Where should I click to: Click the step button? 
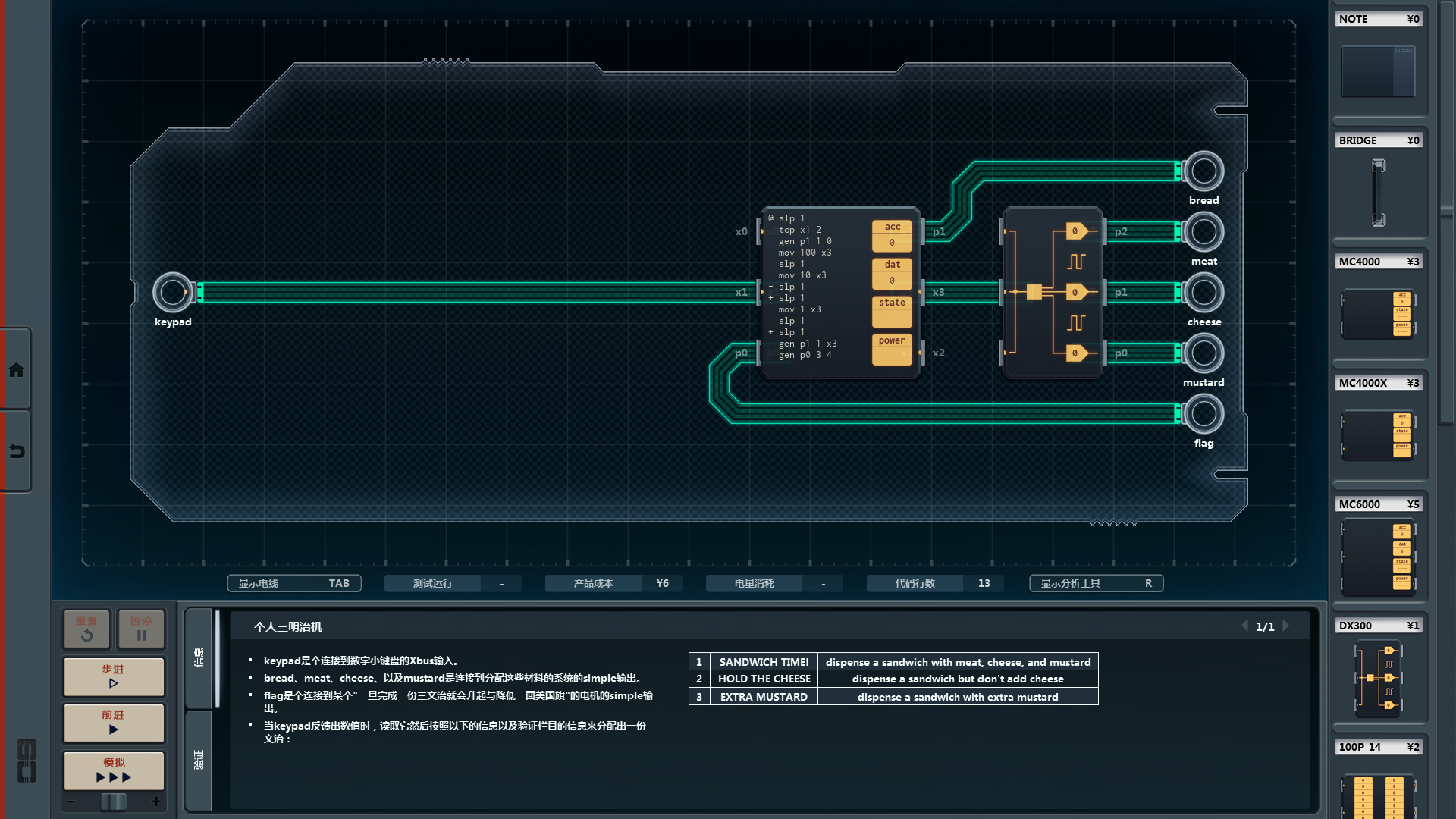[x=114, y=676]
